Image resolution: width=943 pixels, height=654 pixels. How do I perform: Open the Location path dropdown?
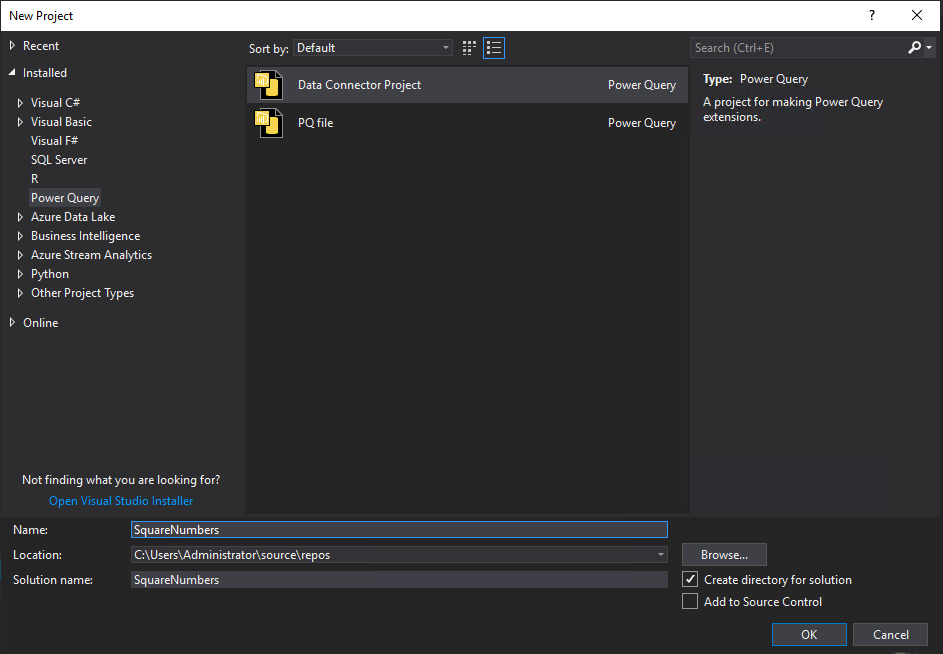pos(660,555)
